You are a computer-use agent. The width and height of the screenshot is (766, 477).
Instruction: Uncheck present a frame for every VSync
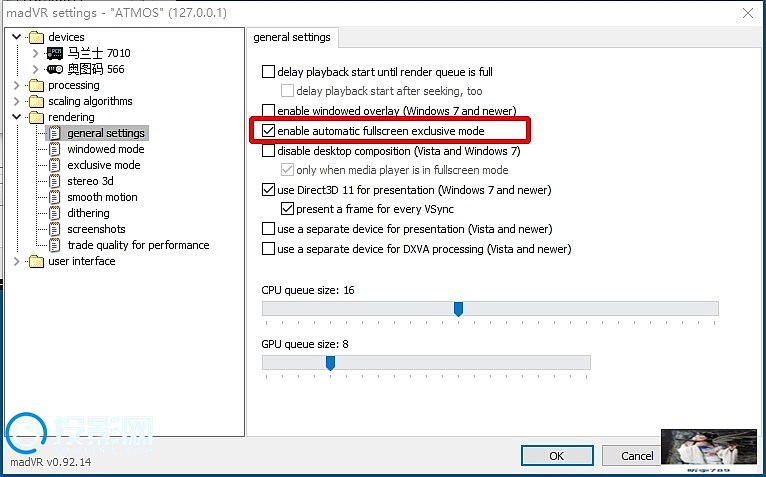click(287, 209)
